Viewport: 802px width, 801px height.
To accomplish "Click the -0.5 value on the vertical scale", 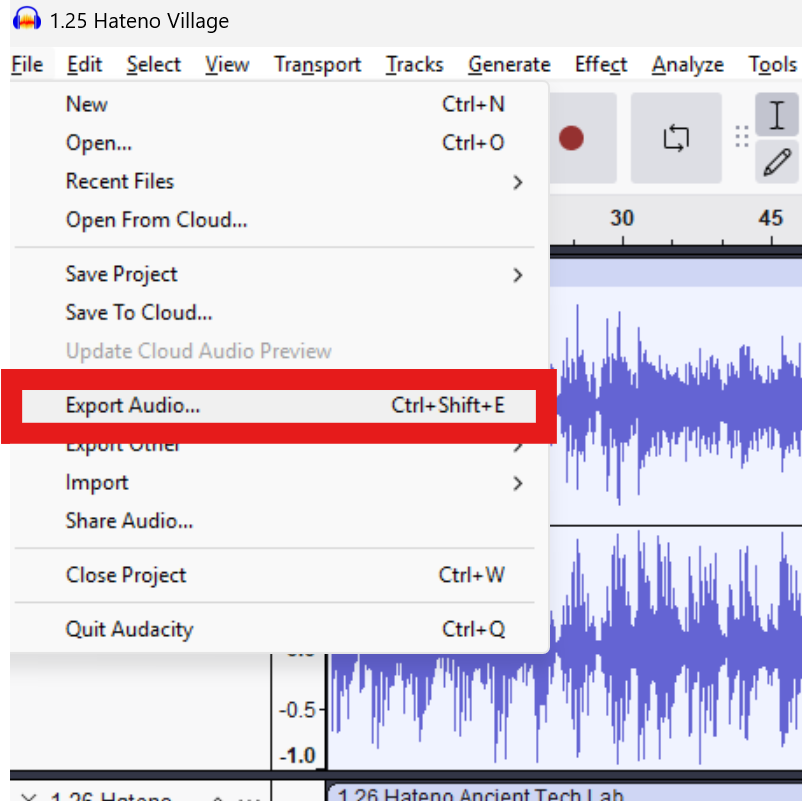I will (297, 710).
